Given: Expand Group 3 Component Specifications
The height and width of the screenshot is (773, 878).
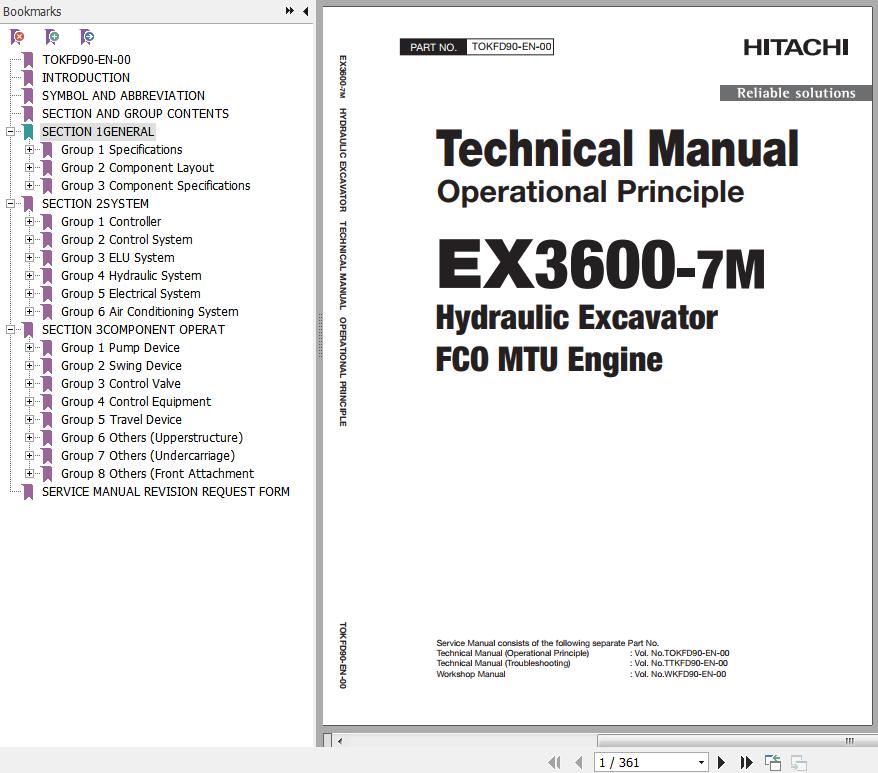Looking at the screenshot, I should pyautogui.click(x=29, y=185).
